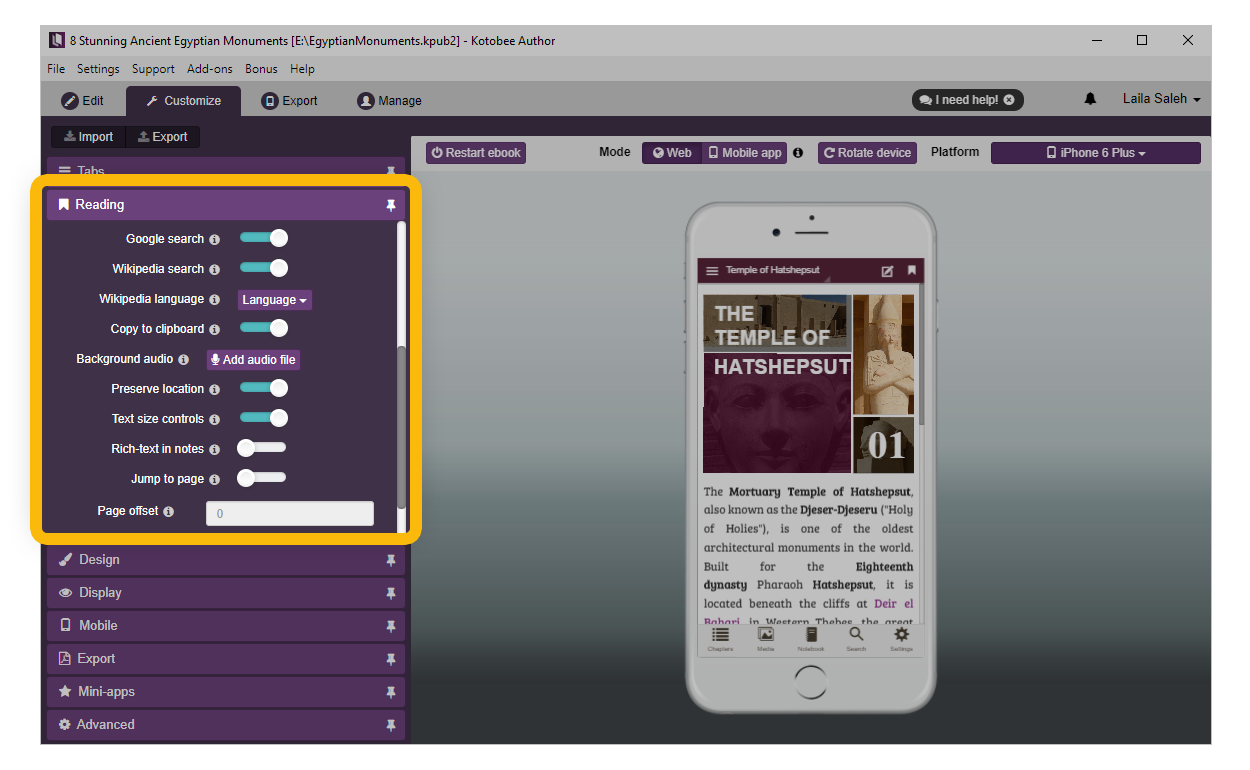Open the File menu
Image resolution: width=1250 pixels, height=770 pixels.
pyautogui.click(x=56, y=69)
